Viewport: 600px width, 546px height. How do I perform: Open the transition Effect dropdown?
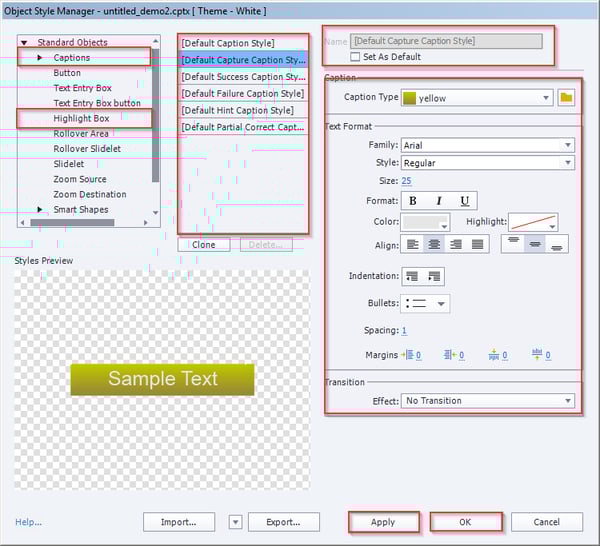488,401
